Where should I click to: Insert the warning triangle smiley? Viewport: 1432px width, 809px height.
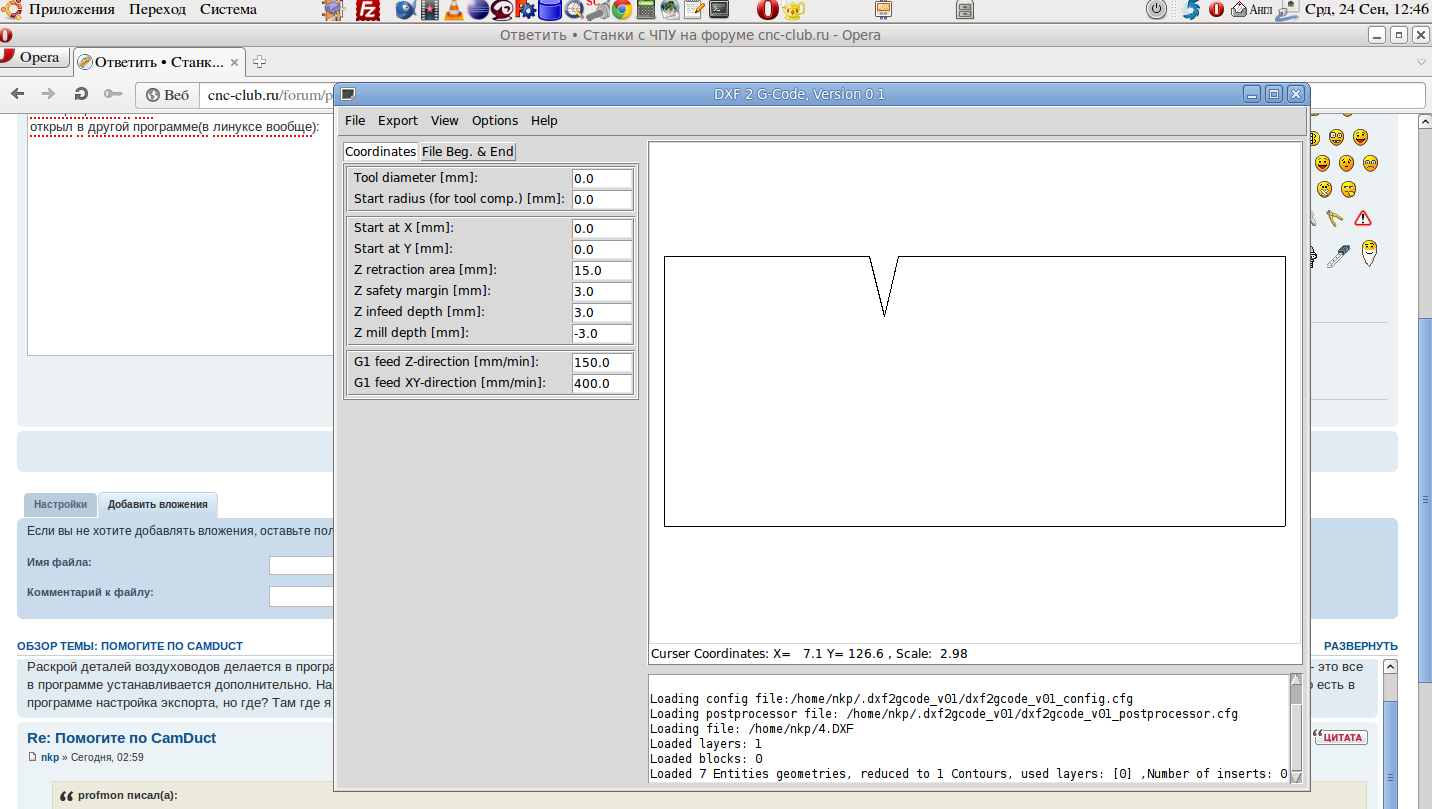(1362, 218)
